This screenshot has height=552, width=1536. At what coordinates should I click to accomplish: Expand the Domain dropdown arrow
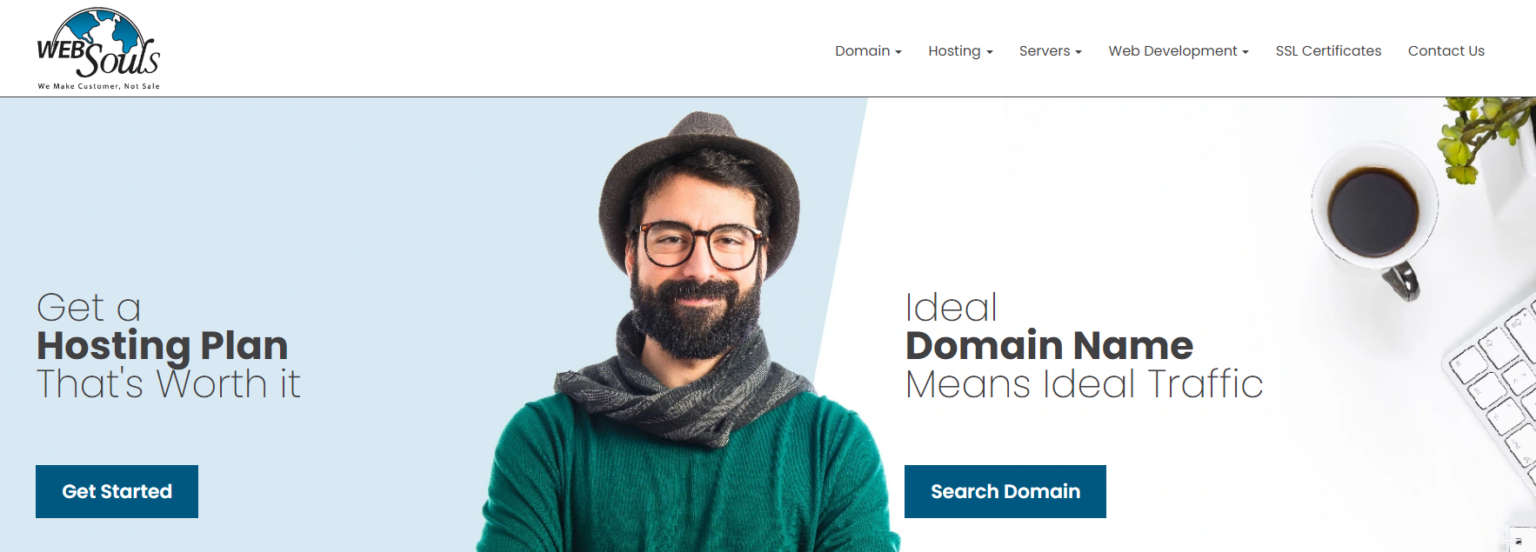[898, 52]
